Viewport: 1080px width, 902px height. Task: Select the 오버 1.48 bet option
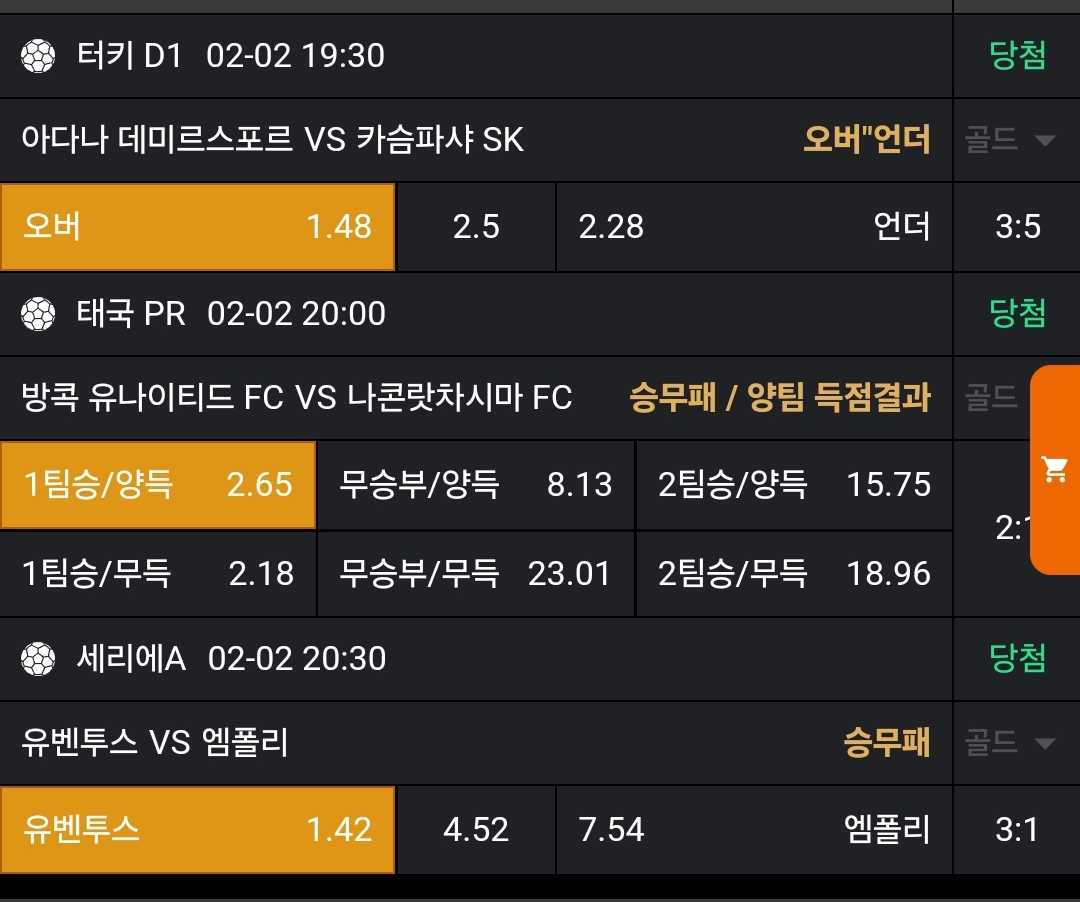click(197, 227)
